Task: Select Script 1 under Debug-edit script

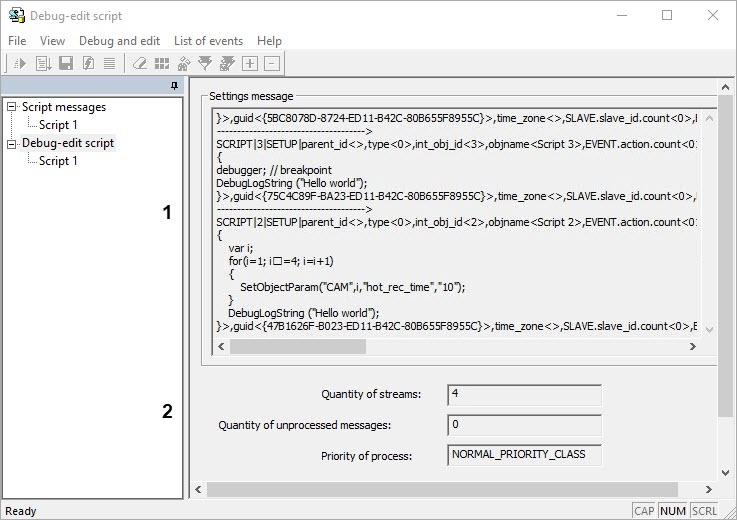Action: tap(58, 161)
